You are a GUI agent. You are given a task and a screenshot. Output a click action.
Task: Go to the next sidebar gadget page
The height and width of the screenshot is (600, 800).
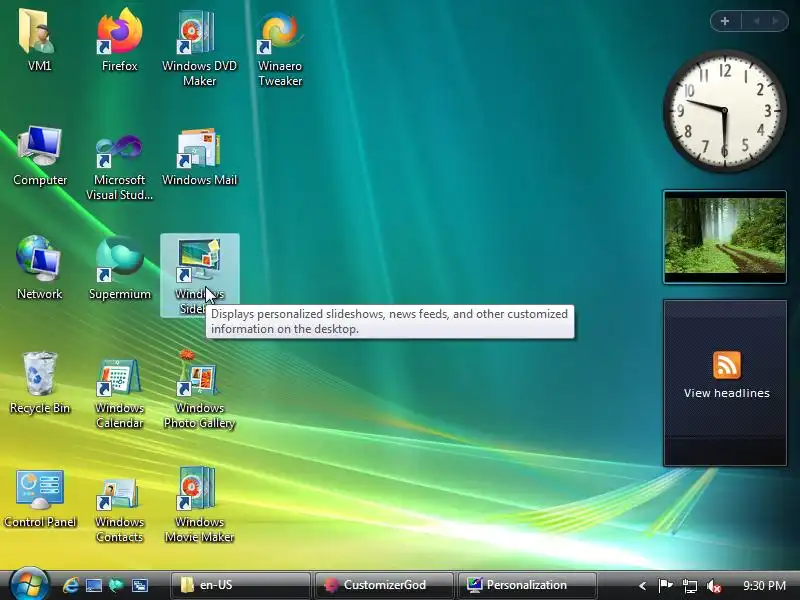[x=776, y=21]
